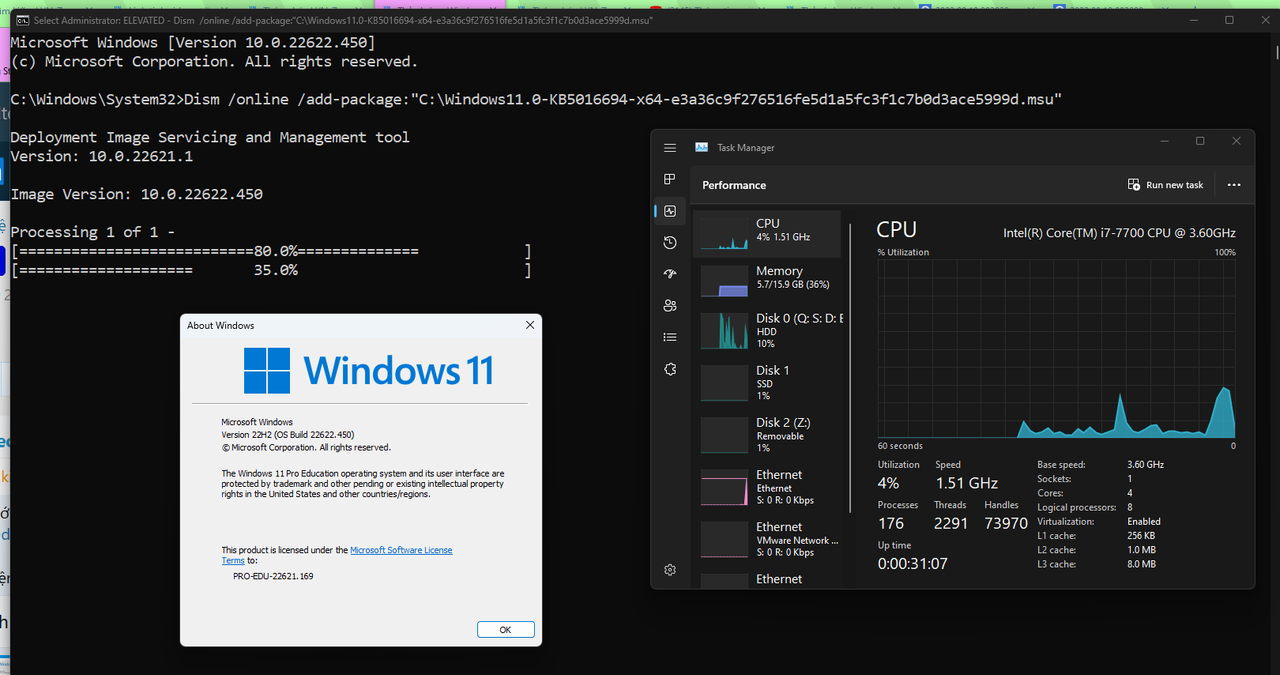Click Up time value 0:00:31:07
The height and width of the screenshot is (675, 1280).
pyautogui.click(x=913, y=563)
